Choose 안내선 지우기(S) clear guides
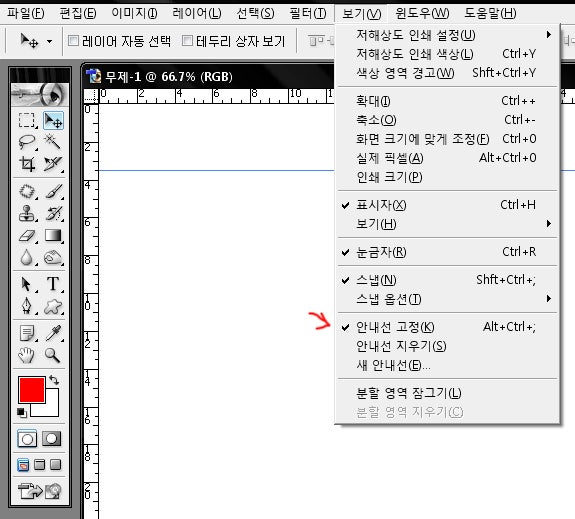The image size is (575, 519). point(447,346)
